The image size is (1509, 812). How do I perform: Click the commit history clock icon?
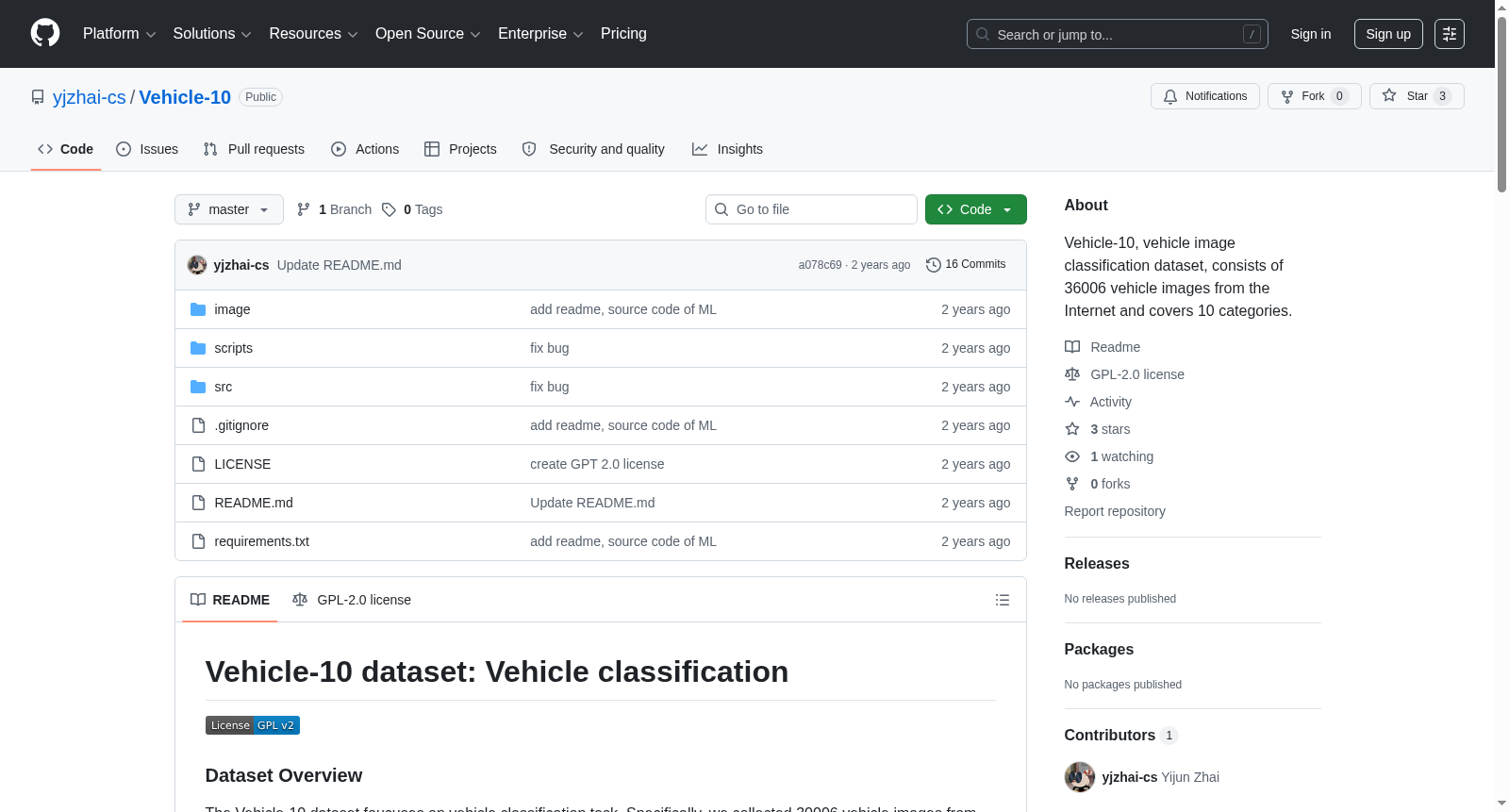pos(934,265)
